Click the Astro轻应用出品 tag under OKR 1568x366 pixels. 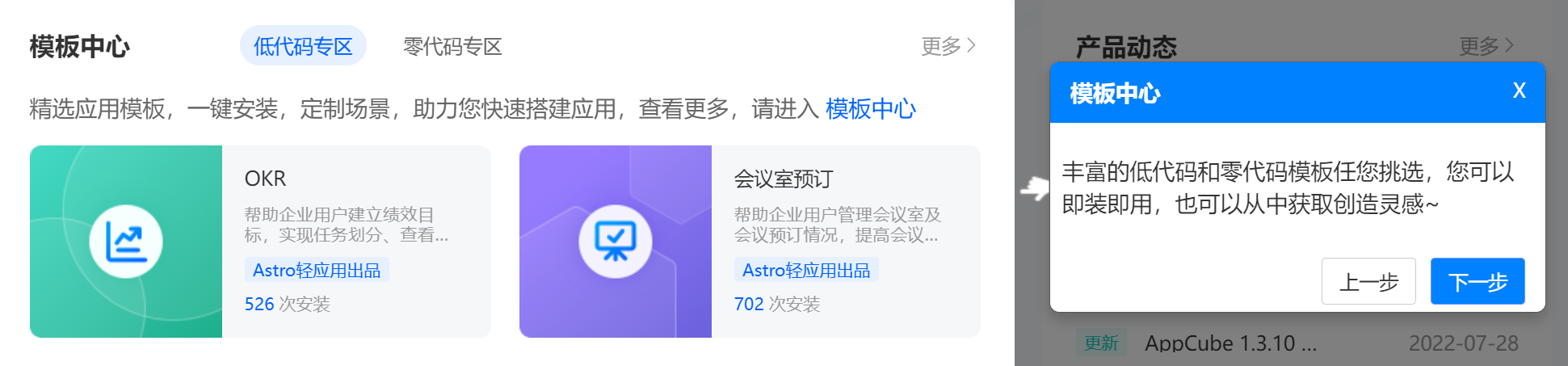(x=317, y=270)
